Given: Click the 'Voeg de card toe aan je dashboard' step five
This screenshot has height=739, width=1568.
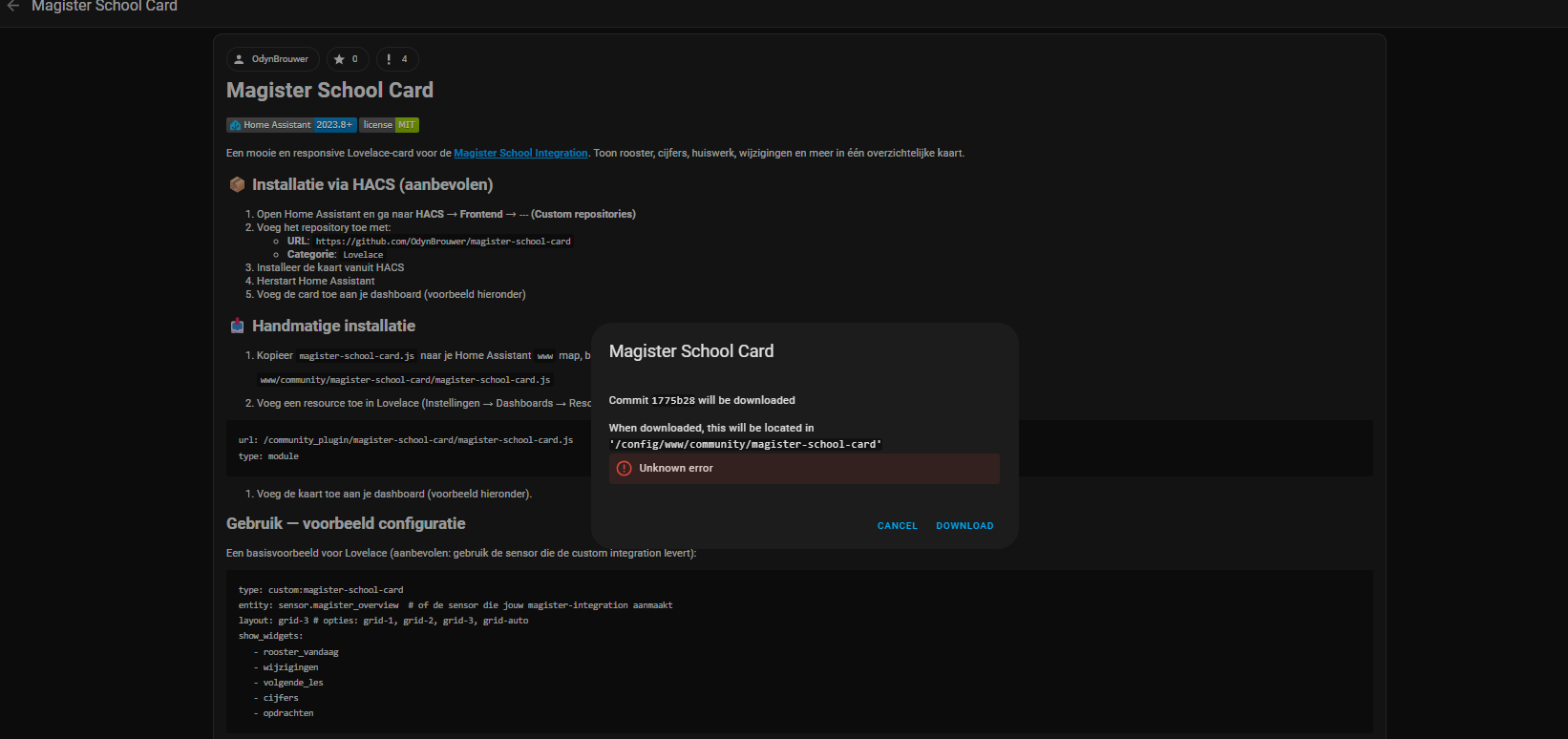Looking at the screenshot, I should (x=391, y=294).
